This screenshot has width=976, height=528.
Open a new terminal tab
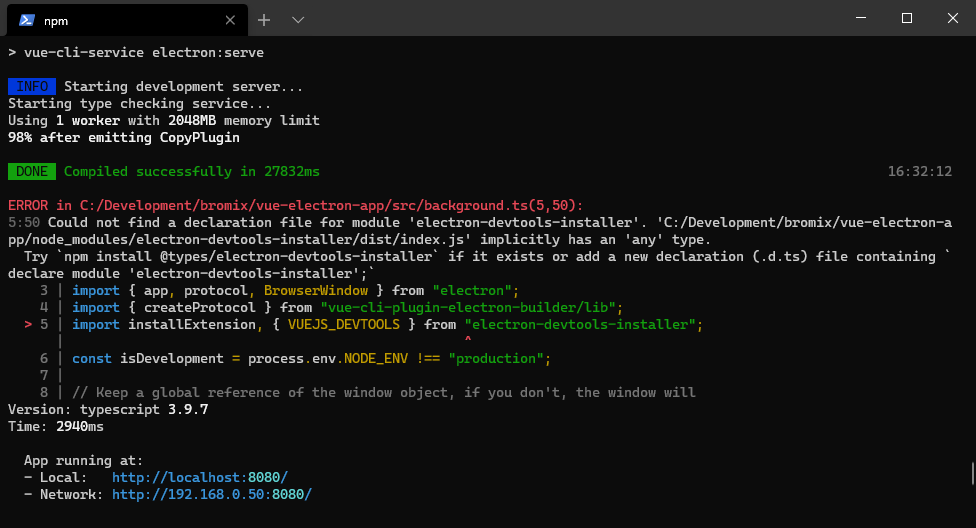click(x=264, y=20)
